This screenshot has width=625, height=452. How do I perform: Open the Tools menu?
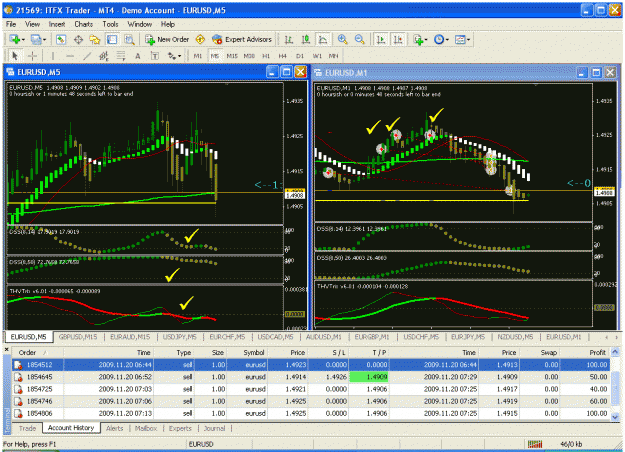(110, 24)
